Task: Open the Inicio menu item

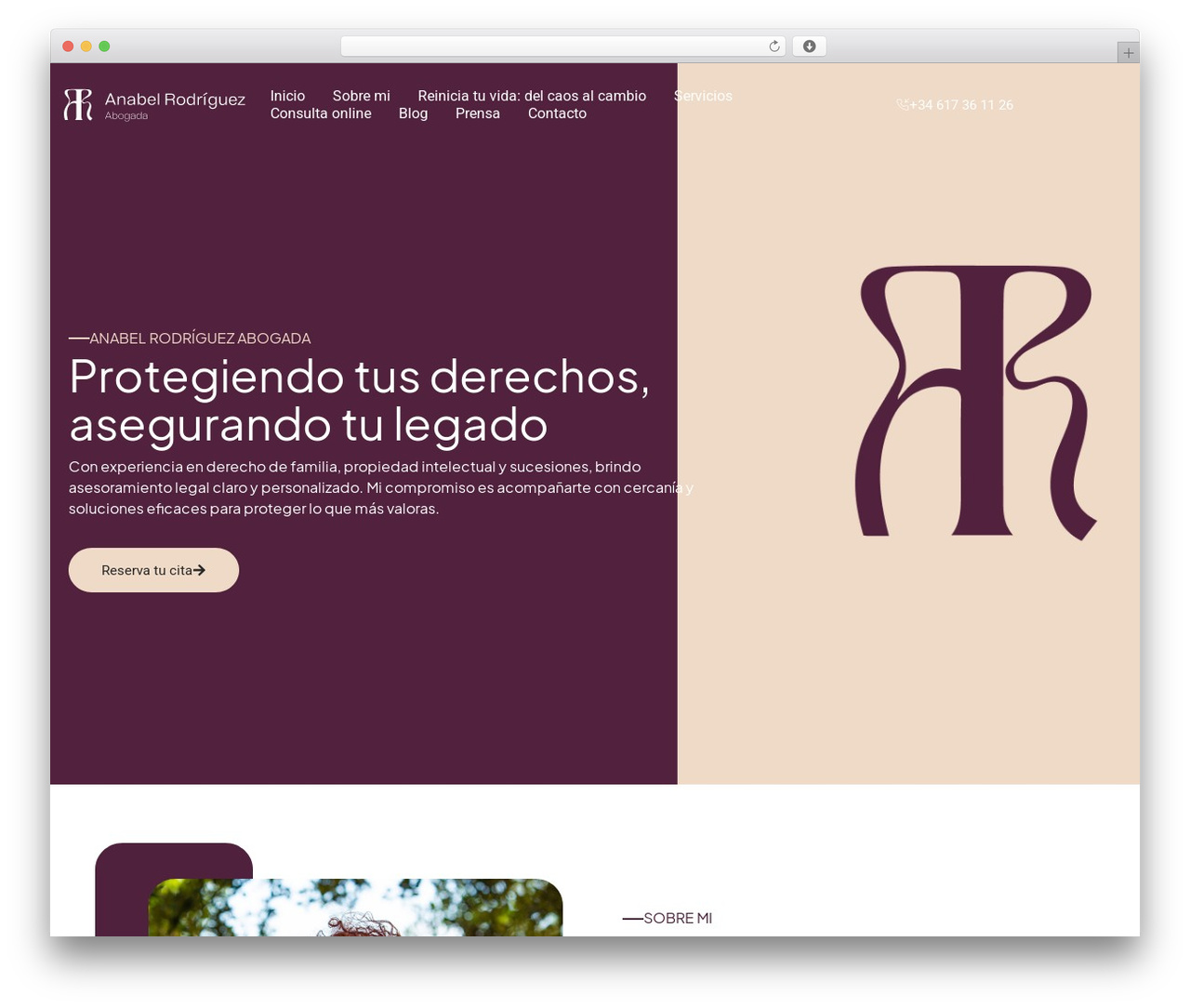Action: 287,96
